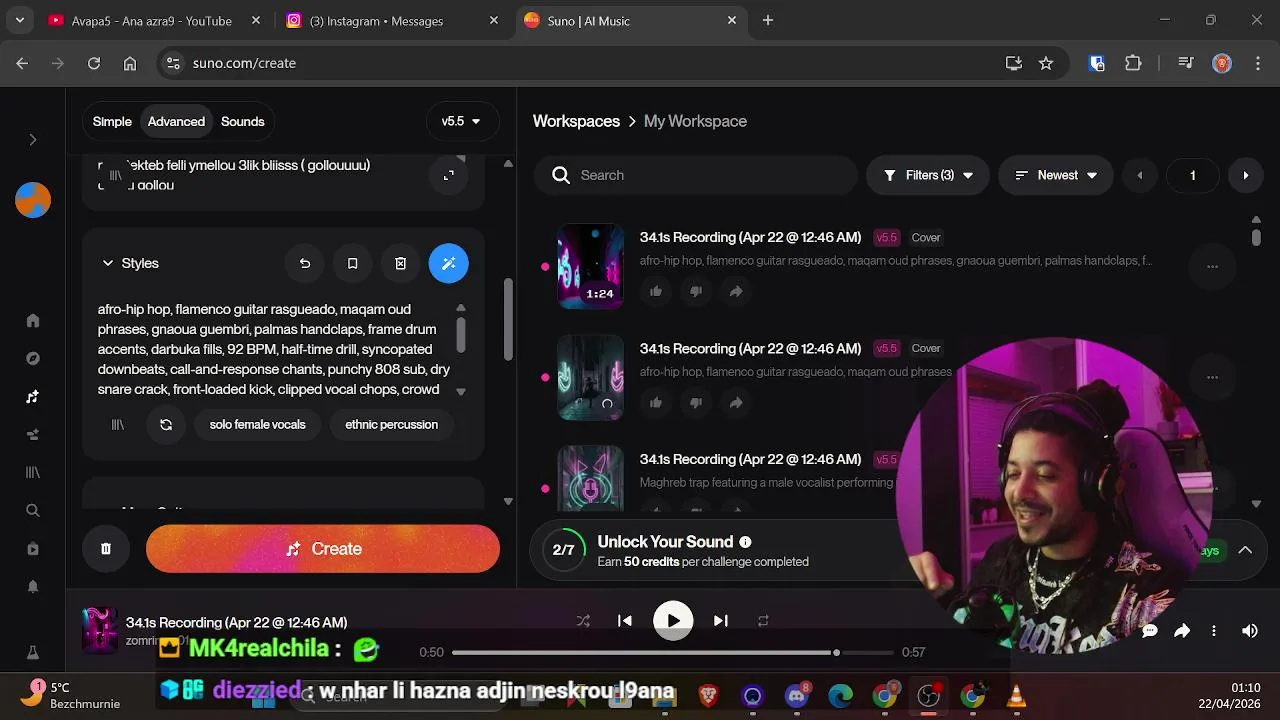Open the comments icon in the player bar

coord(1150,631)
